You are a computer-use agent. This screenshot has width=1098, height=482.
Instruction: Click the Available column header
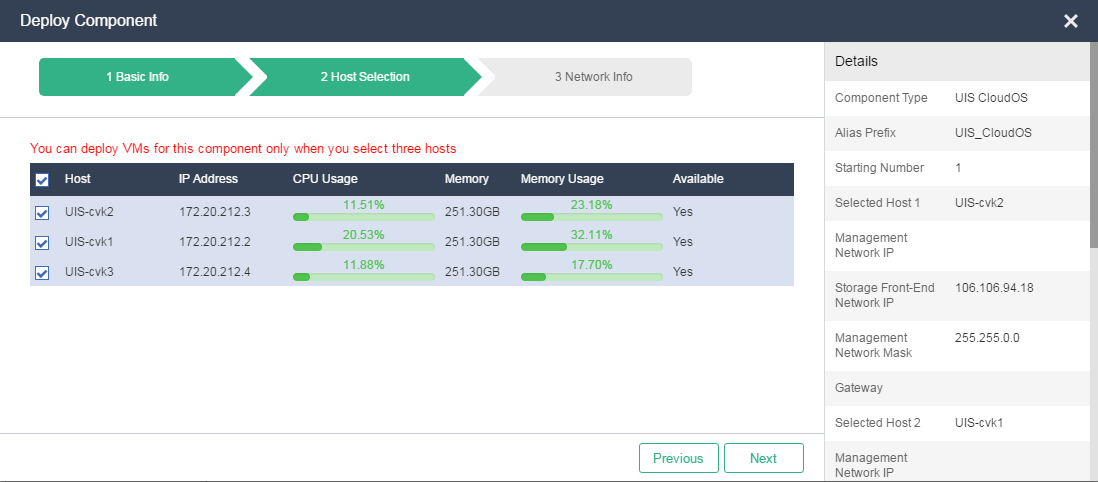point(698,179)
